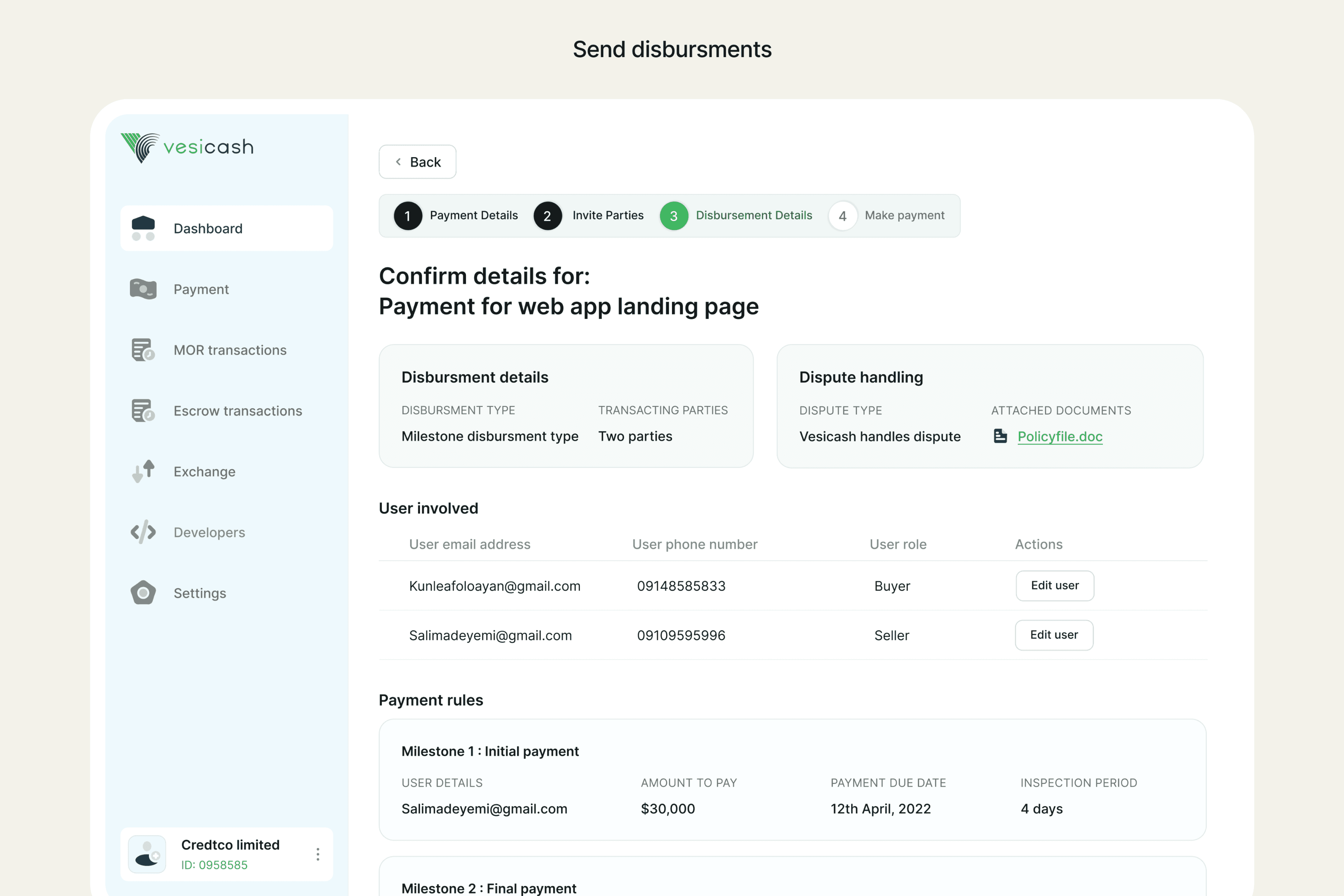Open Escrow transactions menu item
This screenshot has height=896, width=1344.
[x=238, y=411]
